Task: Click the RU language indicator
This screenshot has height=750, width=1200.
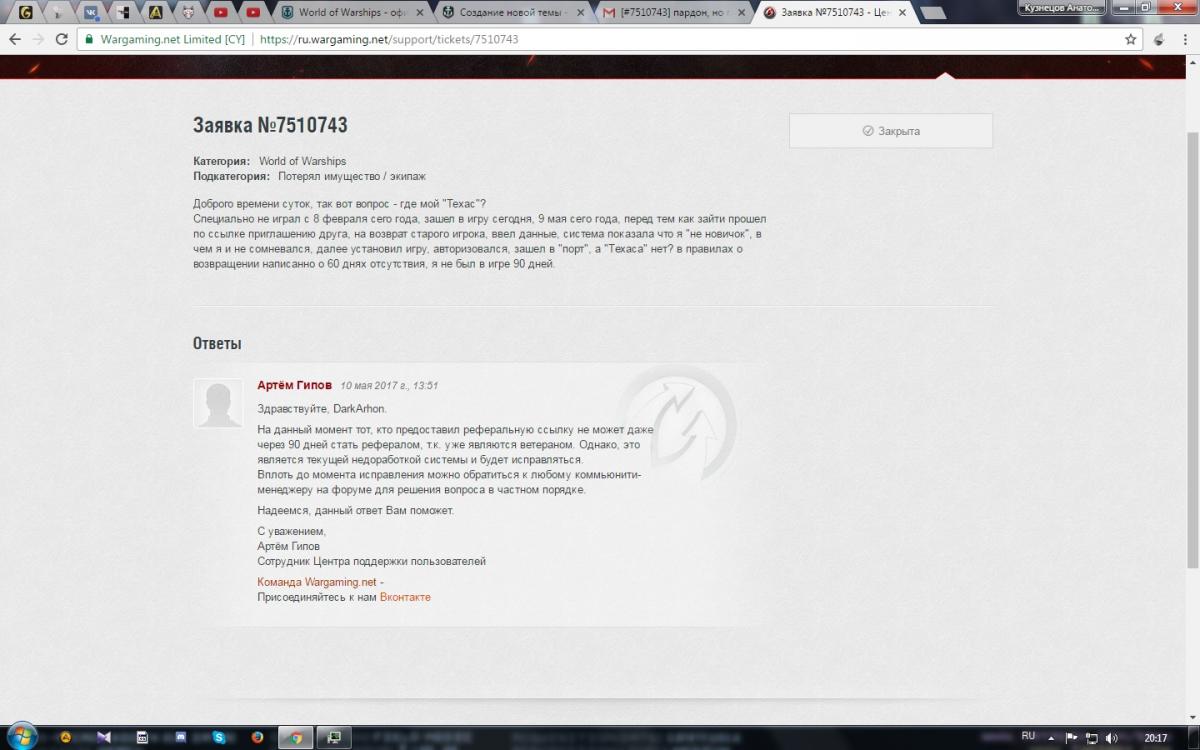Action: click(1028, 737)
